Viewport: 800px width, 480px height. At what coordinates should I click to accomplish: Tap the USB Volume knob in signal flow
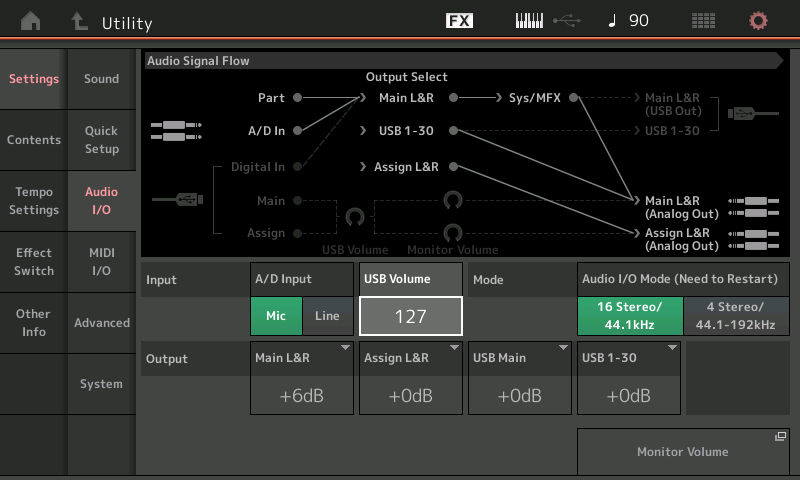[x=354, y=216]
